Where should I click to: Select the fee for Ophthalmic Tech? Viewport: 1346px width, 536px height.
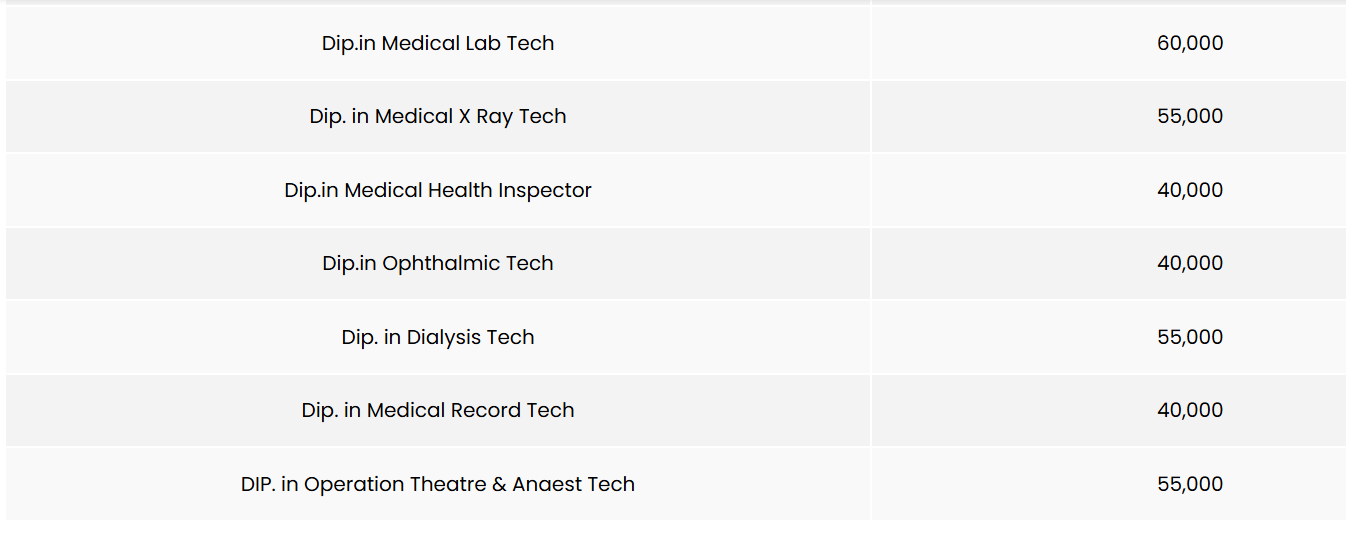[1190, 263]
